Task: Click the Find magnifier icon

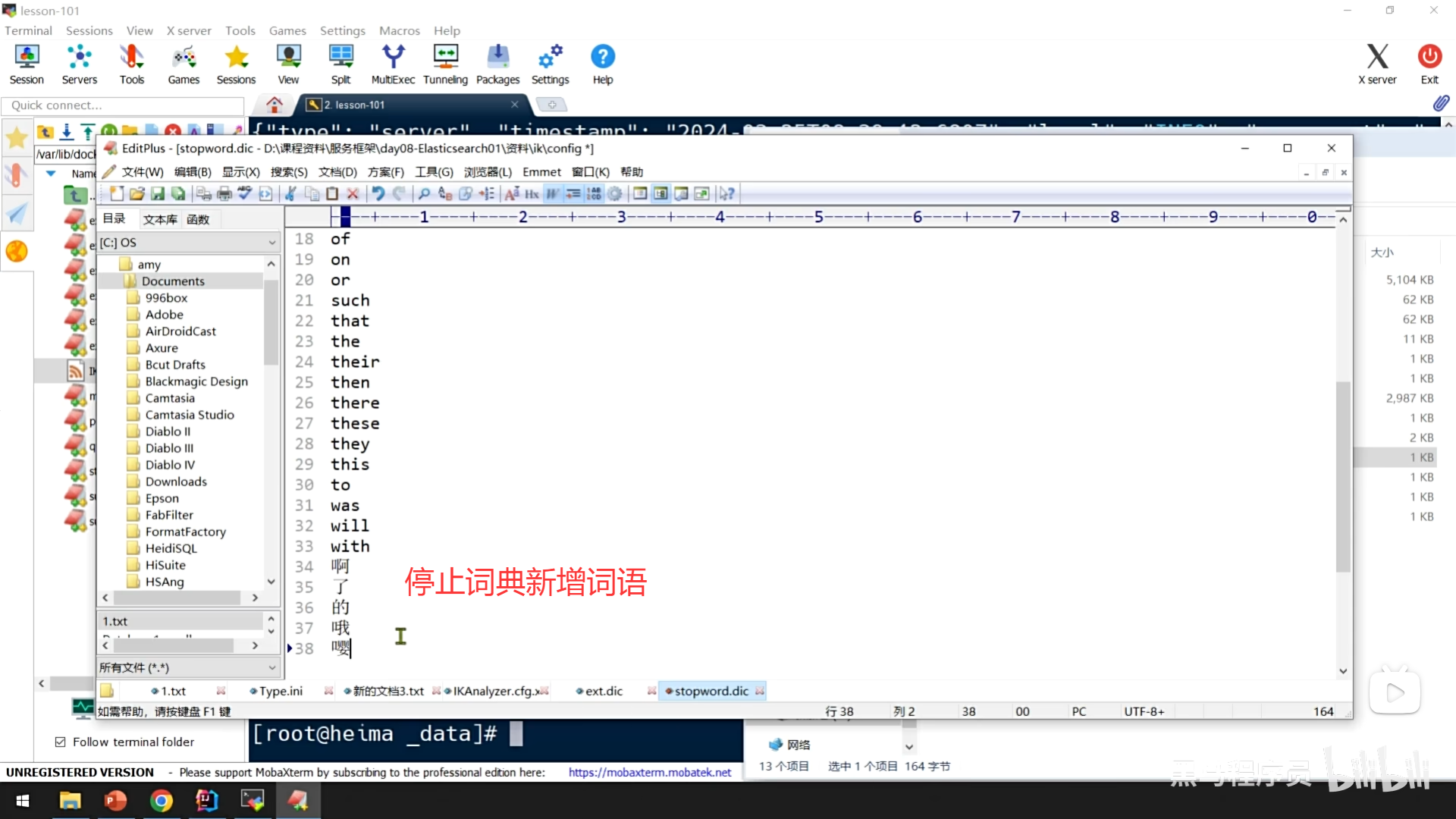Action: pyautogui.click(x=425, y=194)
